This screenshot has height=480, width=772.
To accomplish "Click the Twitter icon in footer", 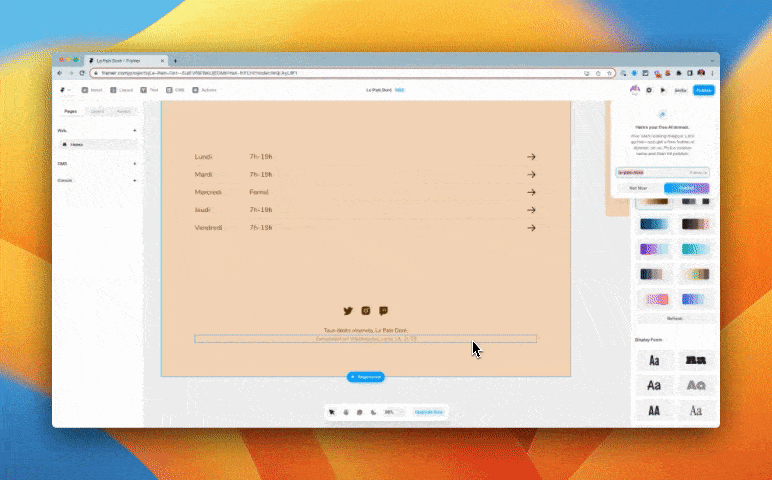I will (x=348, y=311).
